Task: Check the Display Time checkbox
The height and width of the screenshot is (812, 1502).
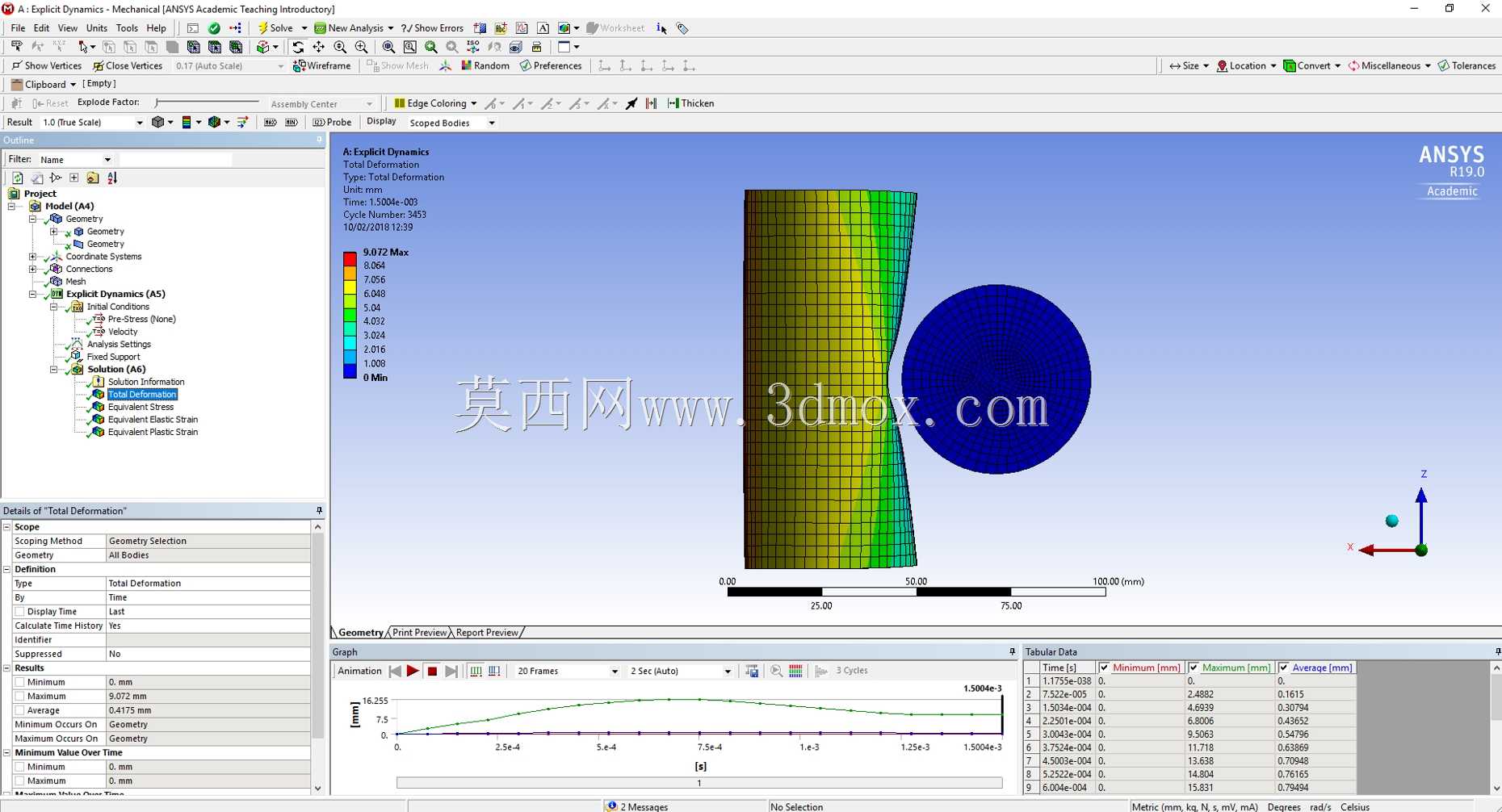Action: point(19,612)
